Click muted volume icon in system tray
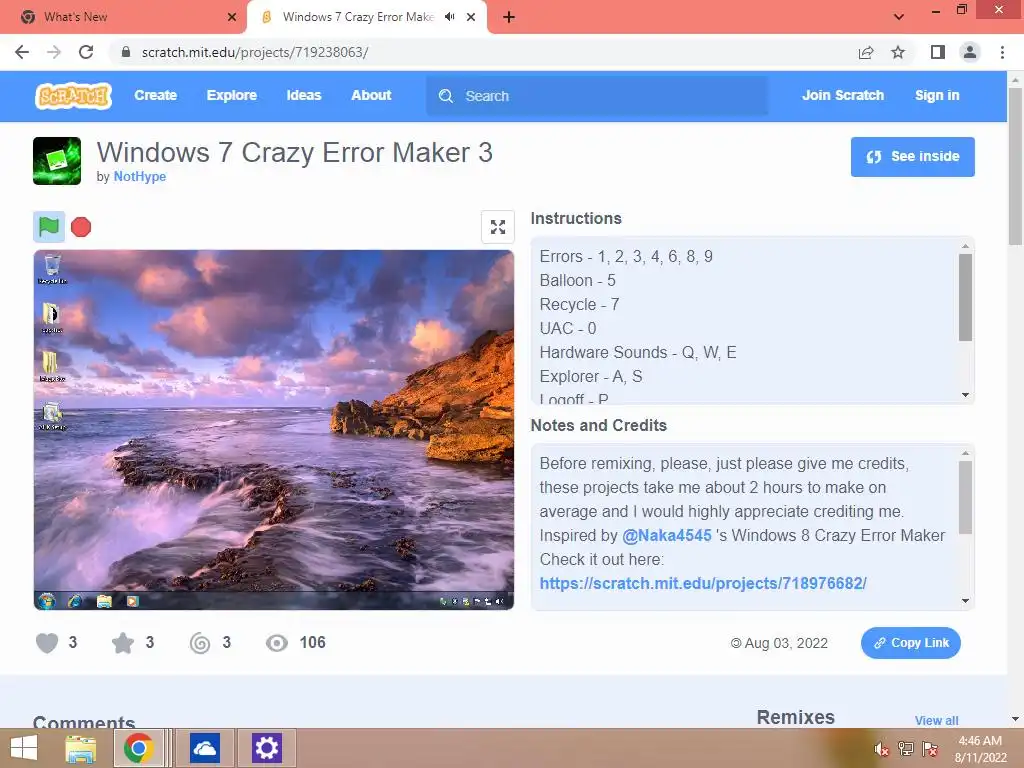Screen dimensions: 1024x768 [882, 749]
